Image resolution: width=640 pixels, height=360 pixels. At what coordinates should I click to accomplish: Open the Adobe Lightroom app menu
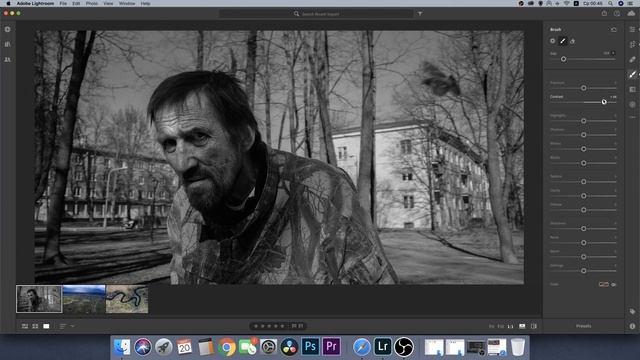(35, 3)
